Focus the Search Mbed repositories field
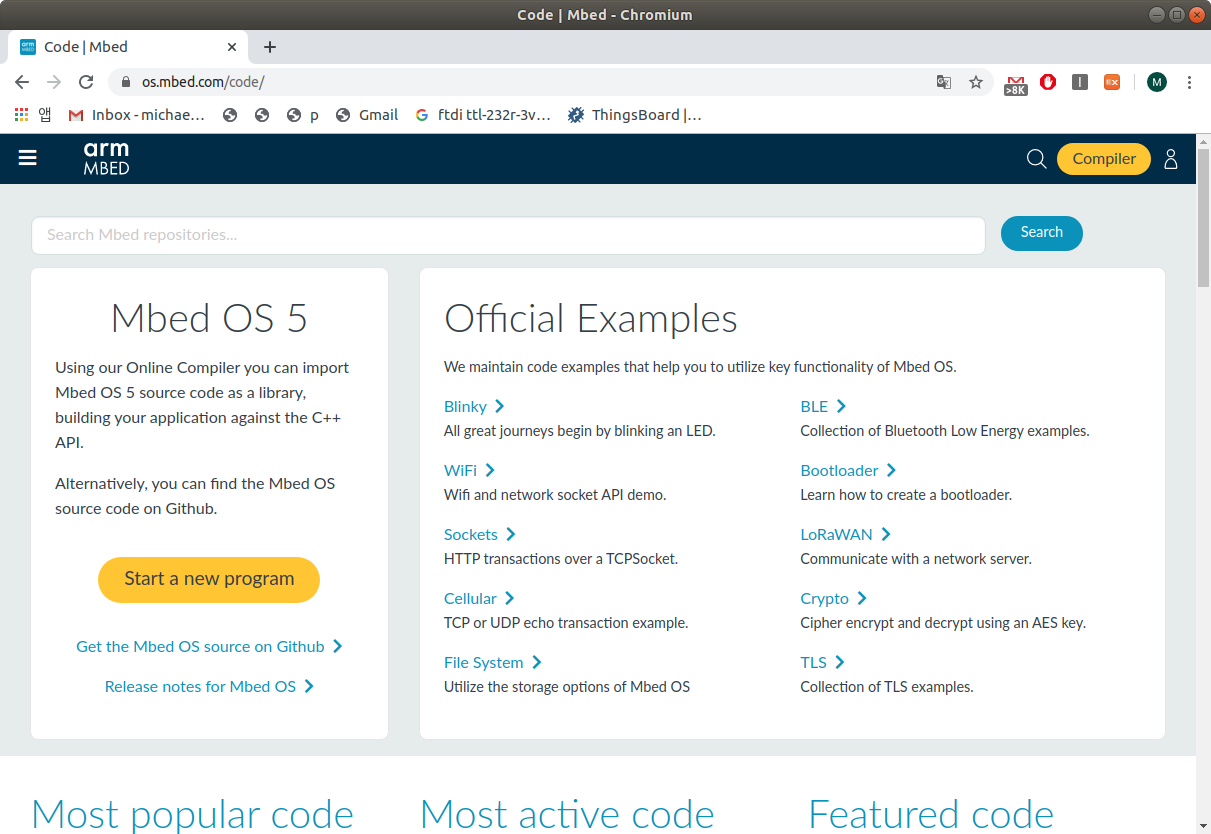Viewport: 1211px width, 834px height. coord(508,235)
